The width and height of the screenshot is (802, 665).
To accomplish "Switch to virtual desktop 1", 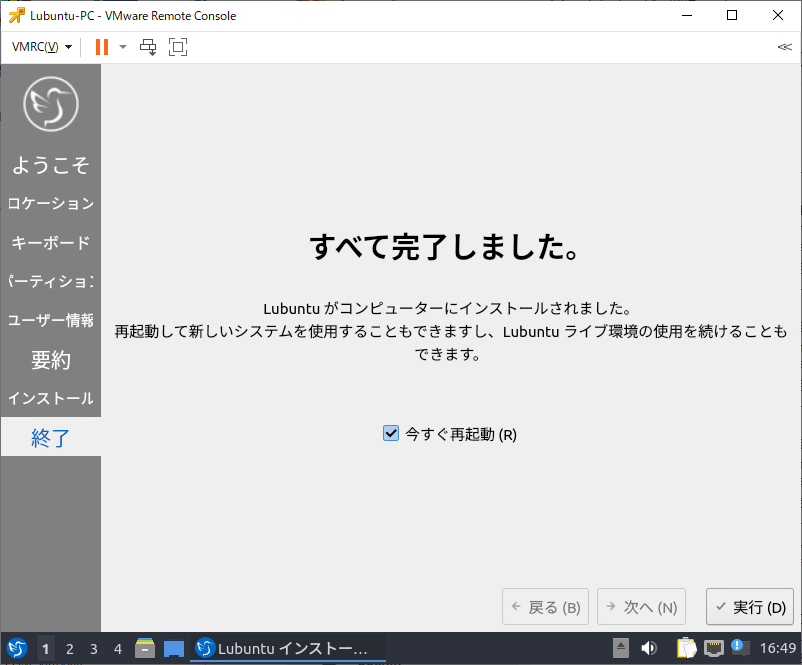I will tap(46, 649).
